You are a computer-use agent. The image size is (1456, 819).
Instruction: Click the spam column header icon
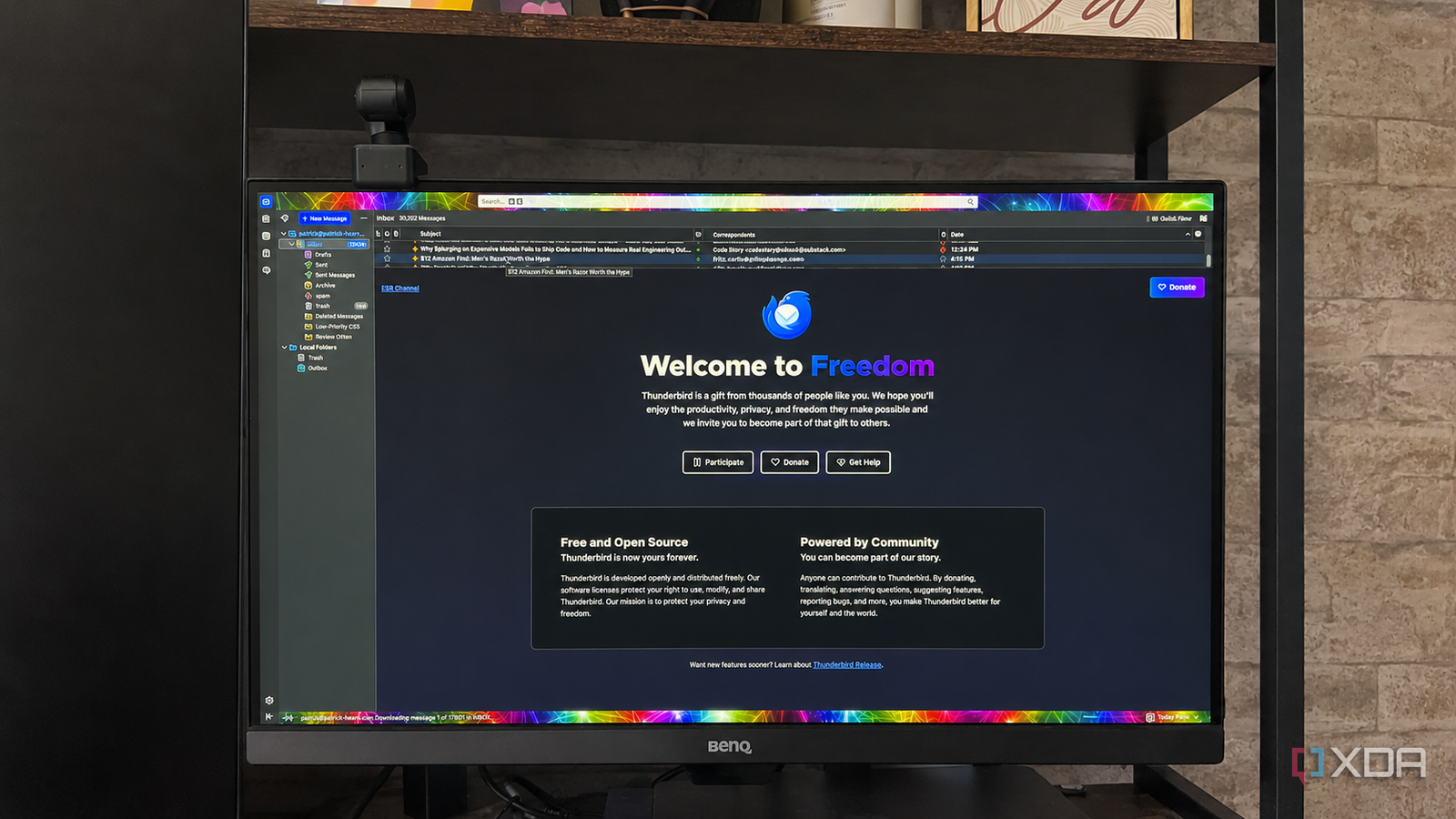click(x=943, y=235)
